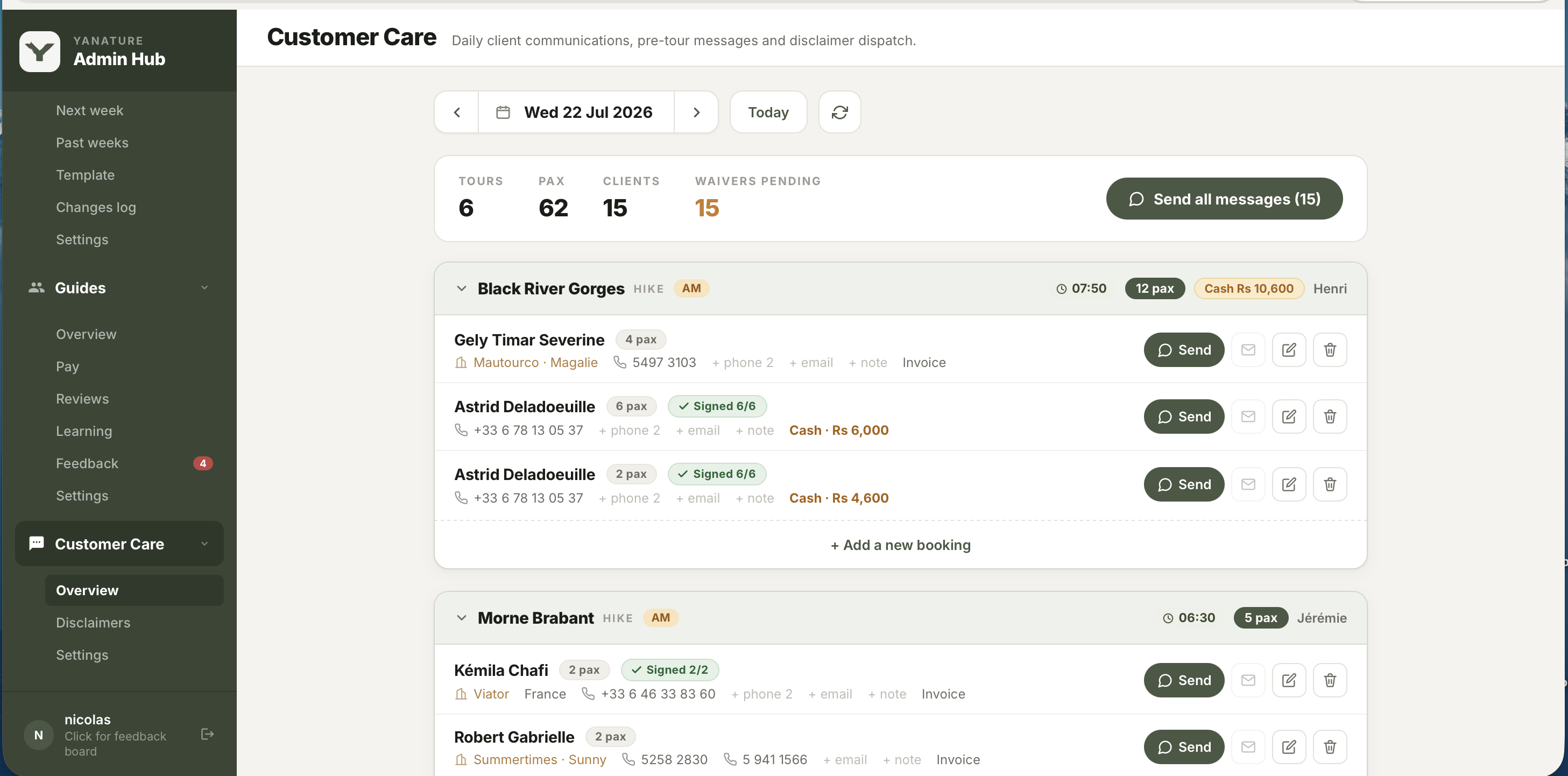Screen dimensions: 1568x776
Task: Select Customer Care Overview item
Action: coord(134,590)
